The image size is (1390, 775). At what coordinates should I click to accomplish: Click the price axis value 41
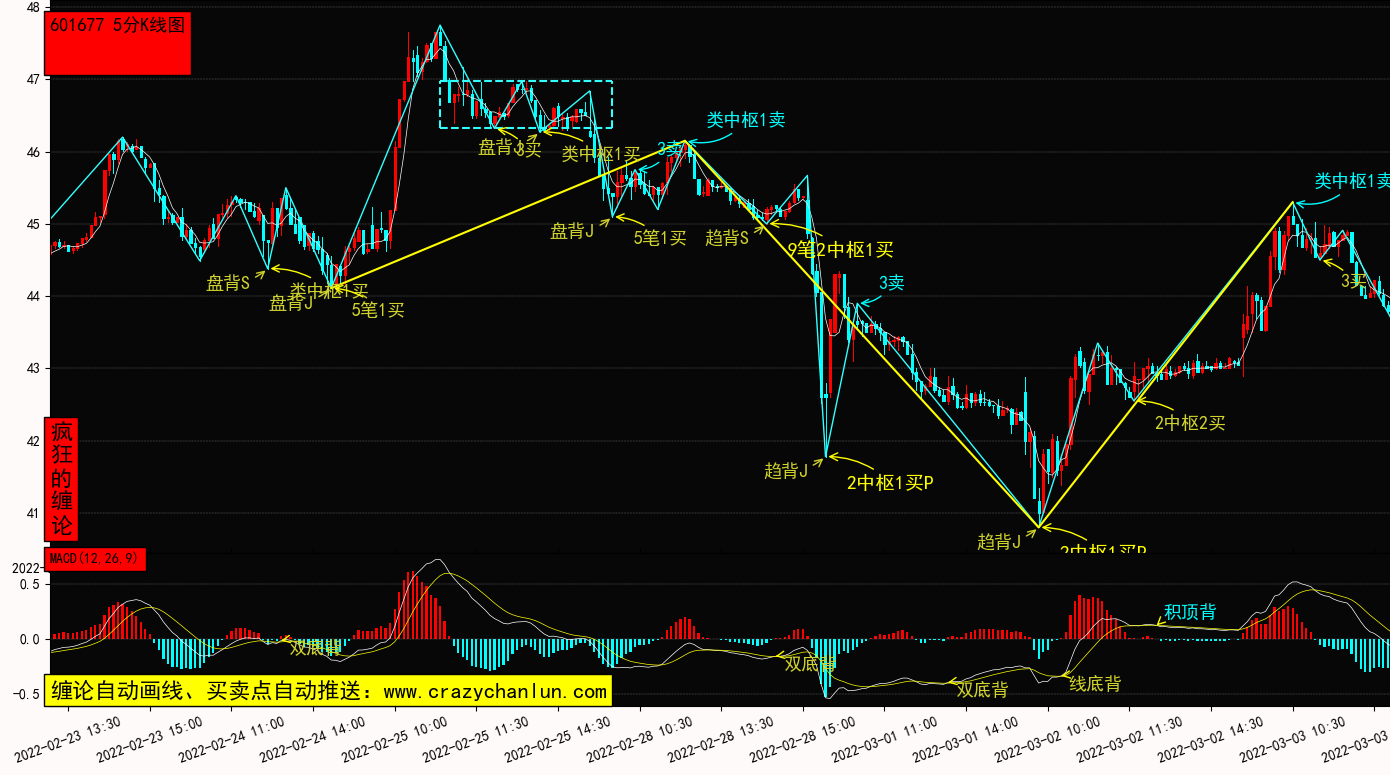point(33,514)
